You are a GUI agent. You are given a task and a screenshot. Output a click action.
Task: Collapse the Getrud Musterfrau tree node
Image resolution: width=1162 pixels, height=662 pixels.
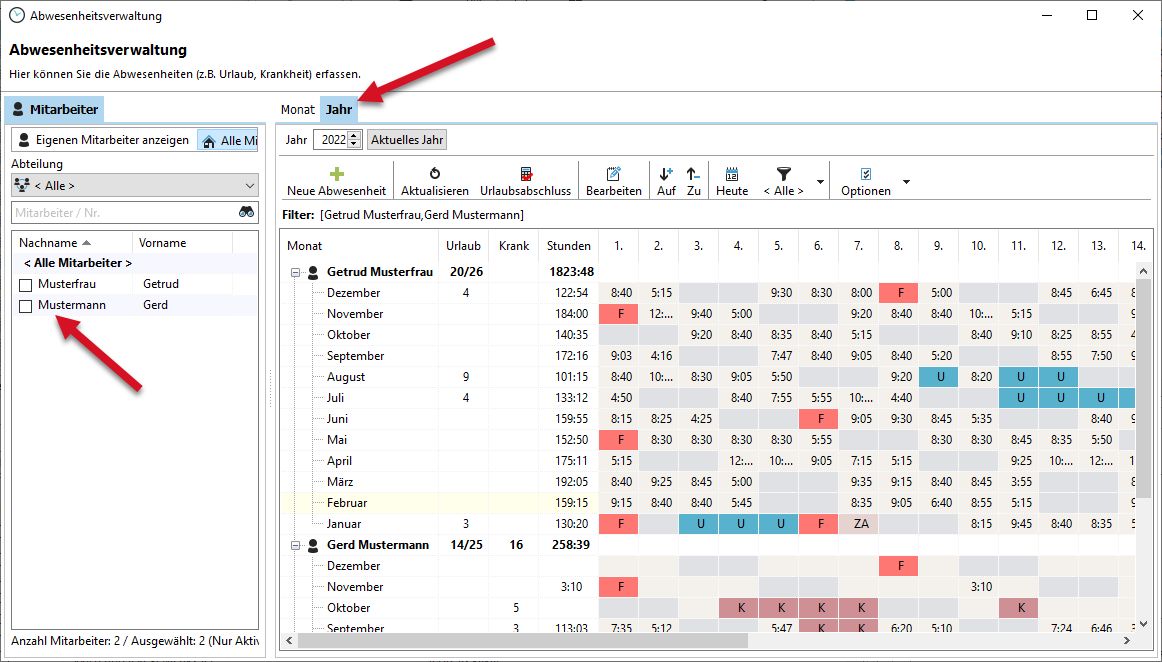click(296, 272)
